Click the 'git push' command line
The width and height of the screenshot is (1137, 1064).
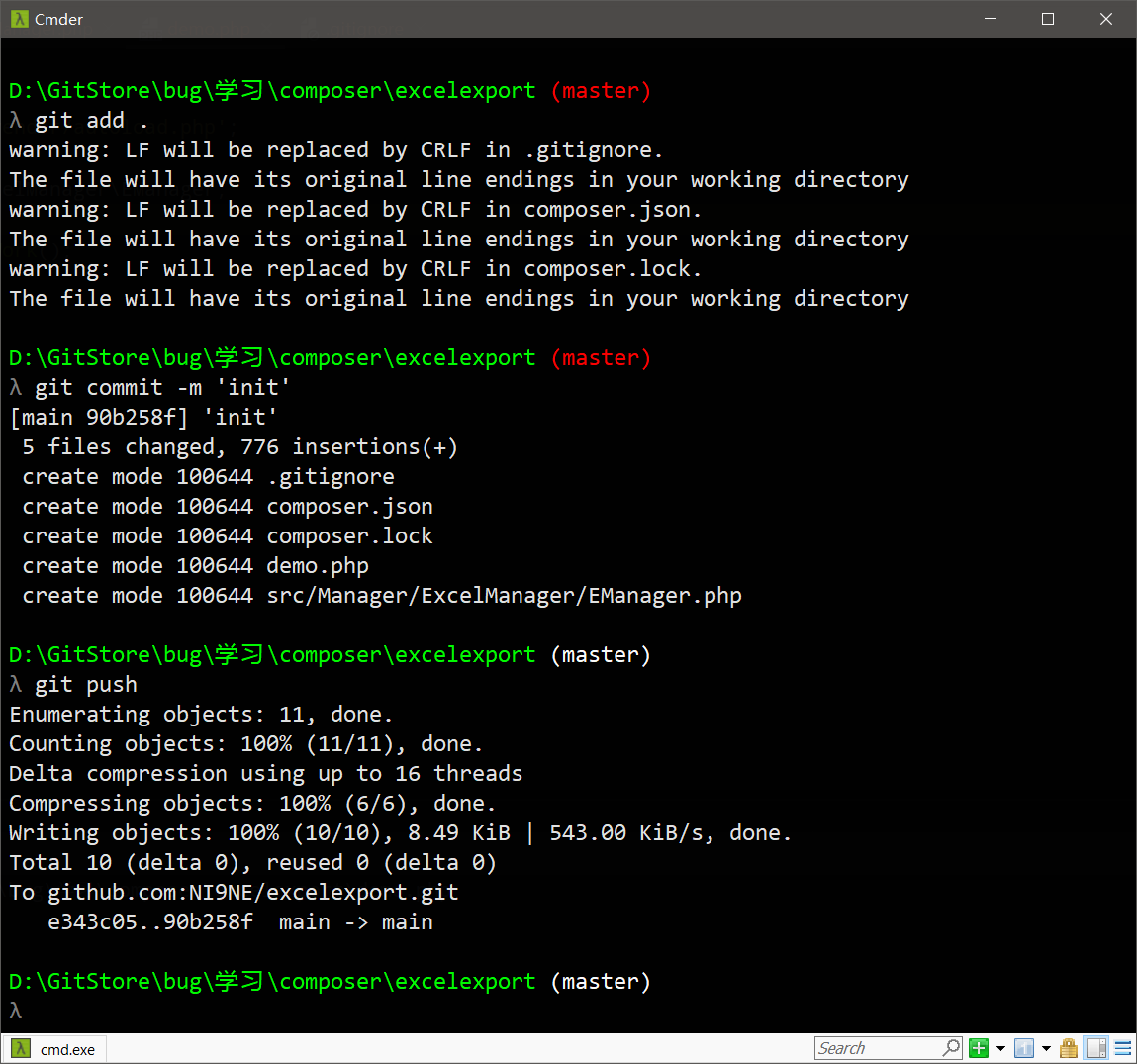85,685
